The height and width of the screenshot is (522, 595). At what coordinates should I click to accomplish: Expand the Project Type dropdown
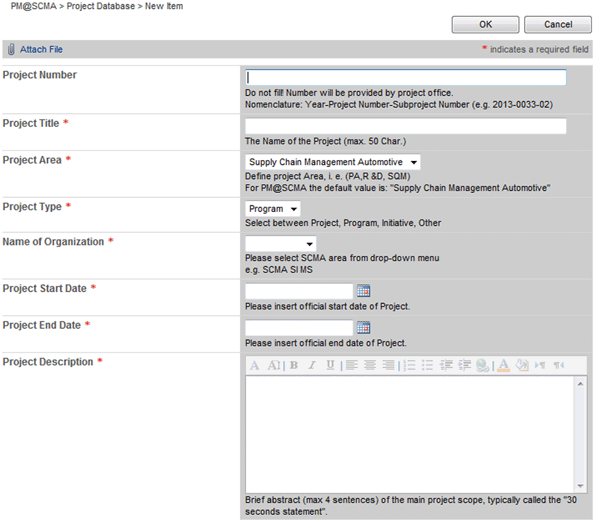pos(273,209)
